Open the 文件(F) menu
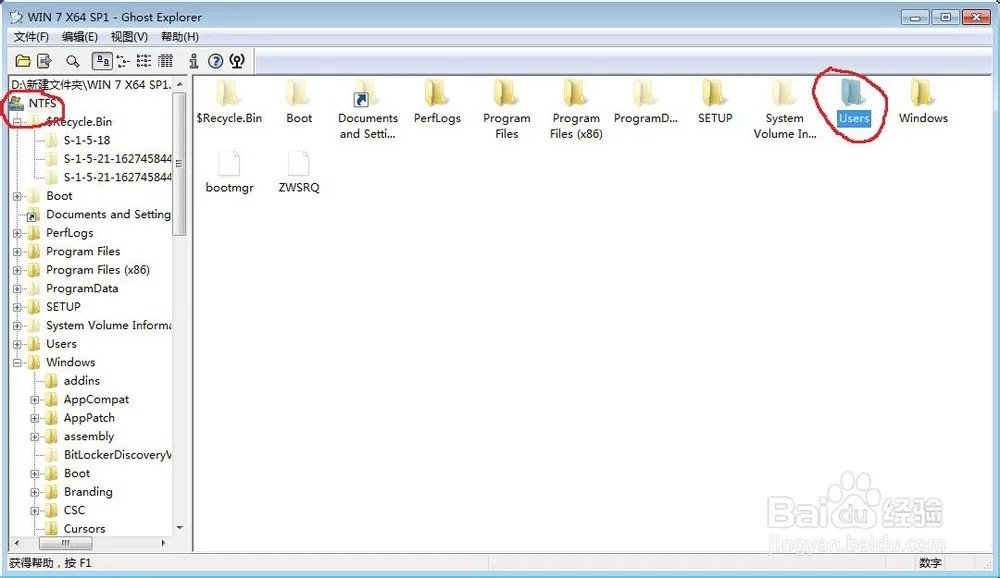Viewport: 1000px width, 578px height. pyautogui.click(x=30, y=37)
